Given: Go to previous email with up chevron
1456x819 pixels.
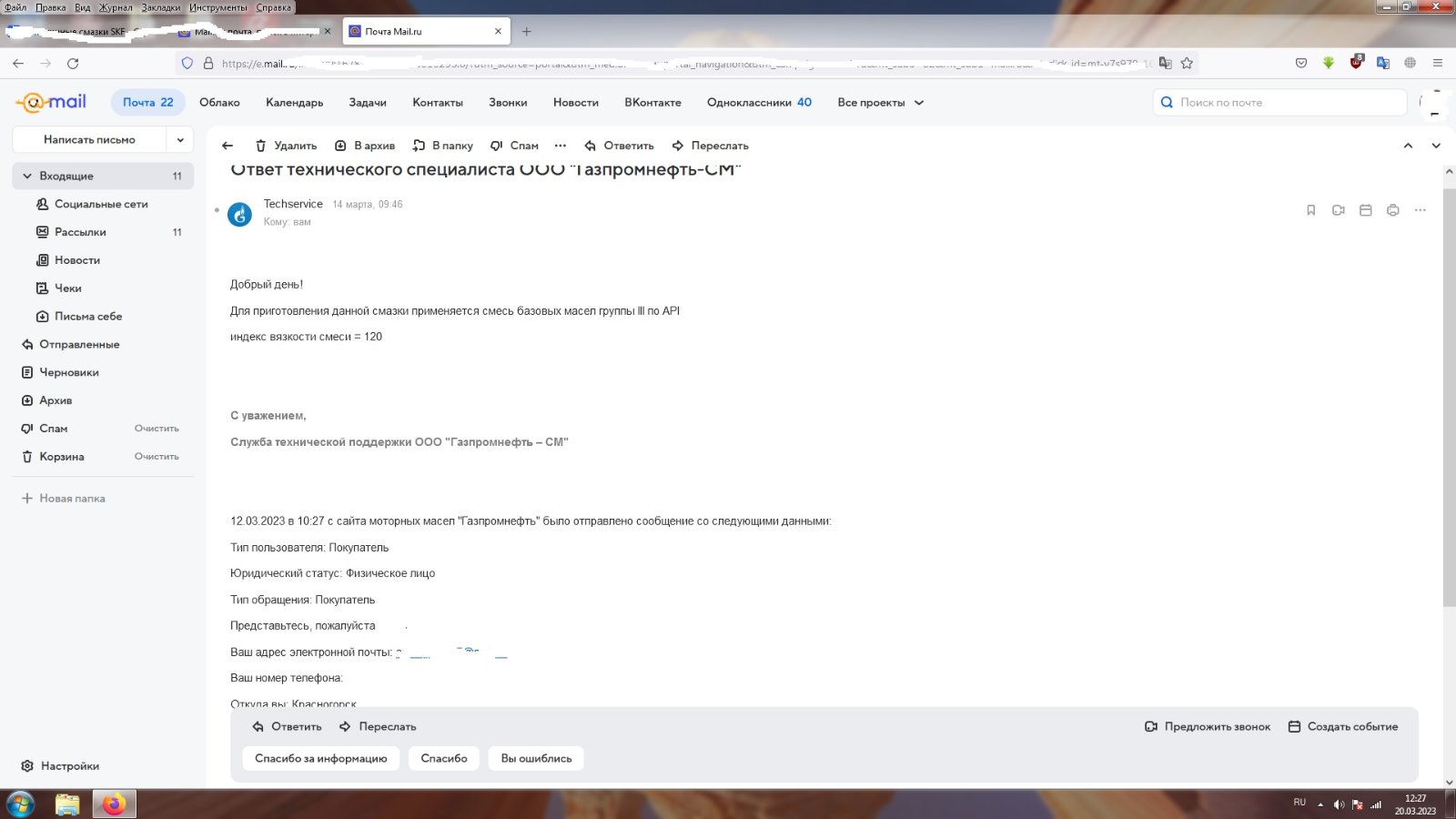Looking at the screenshot, I should click(x=1408, y=146).
